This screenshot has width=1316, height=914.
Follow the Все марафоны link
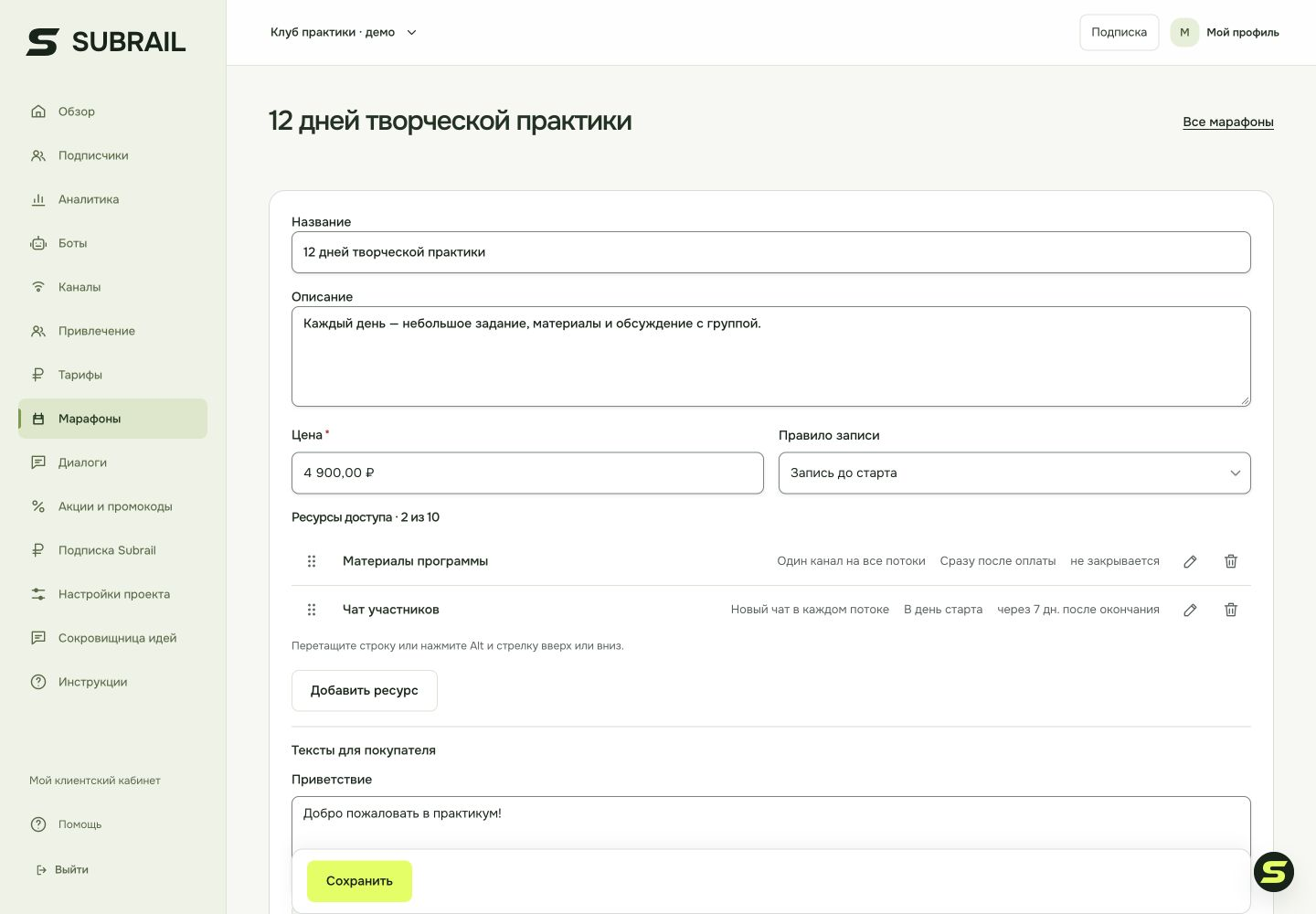(x=1228, y=122)
